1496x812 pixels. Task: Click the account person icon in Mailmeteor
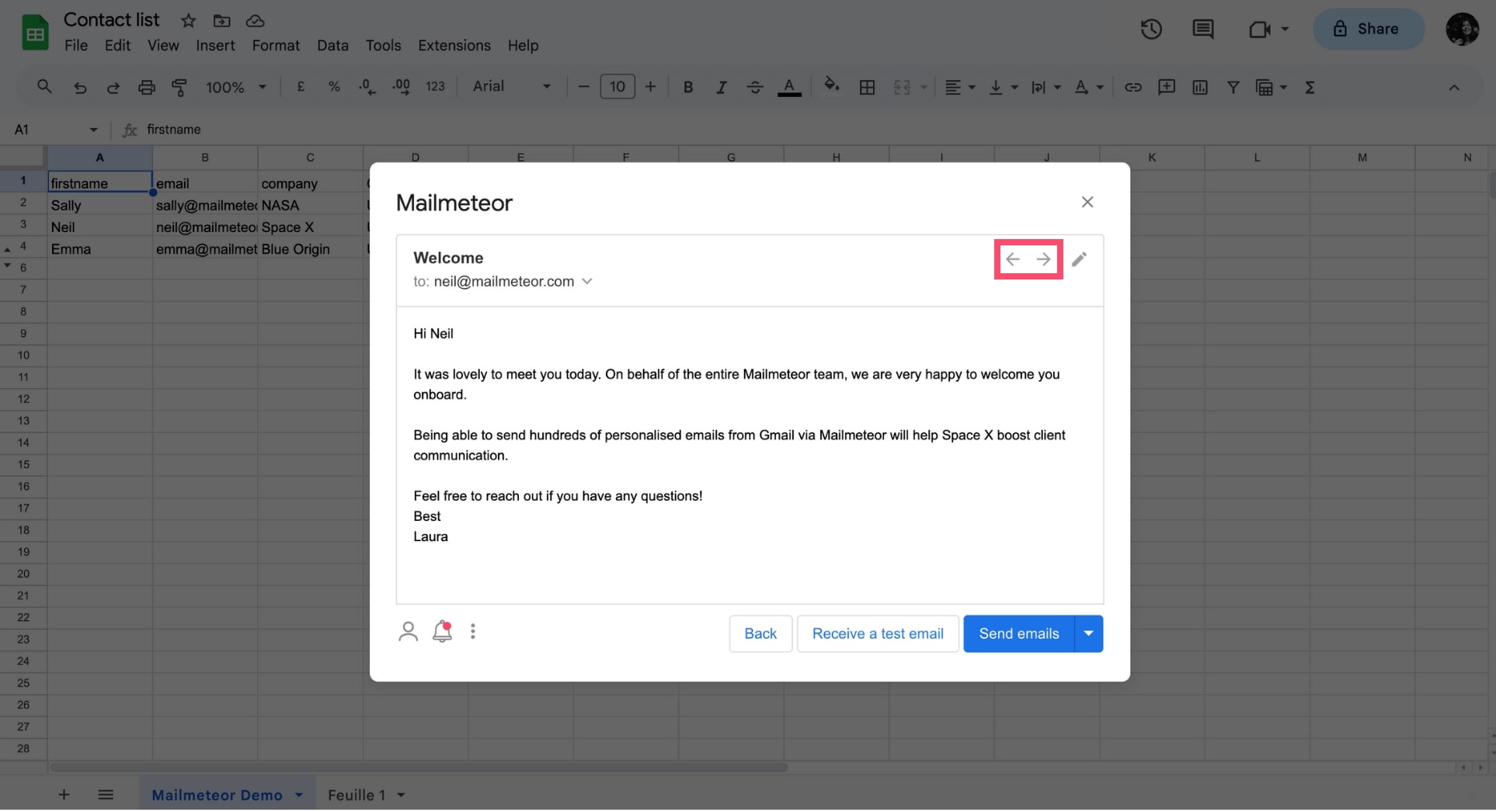click(x=408, y=632)
